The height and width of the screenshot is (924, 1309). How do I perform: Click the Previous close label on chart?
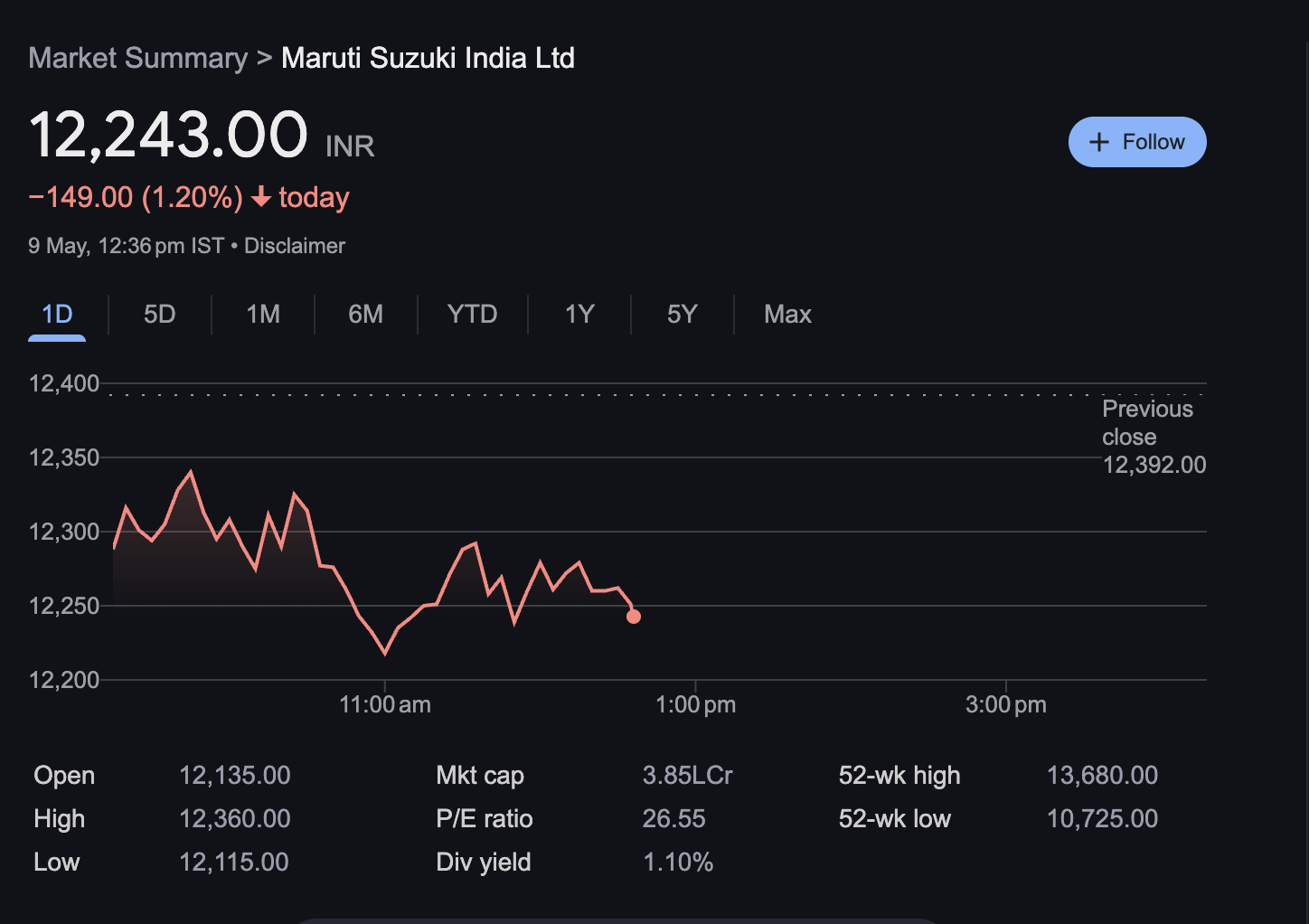pos(1147,423)
